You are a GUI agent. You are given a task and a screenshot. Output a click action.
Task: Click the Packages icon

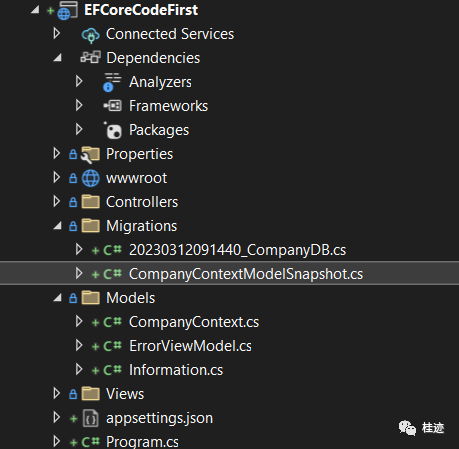click(x=113, y=130)
